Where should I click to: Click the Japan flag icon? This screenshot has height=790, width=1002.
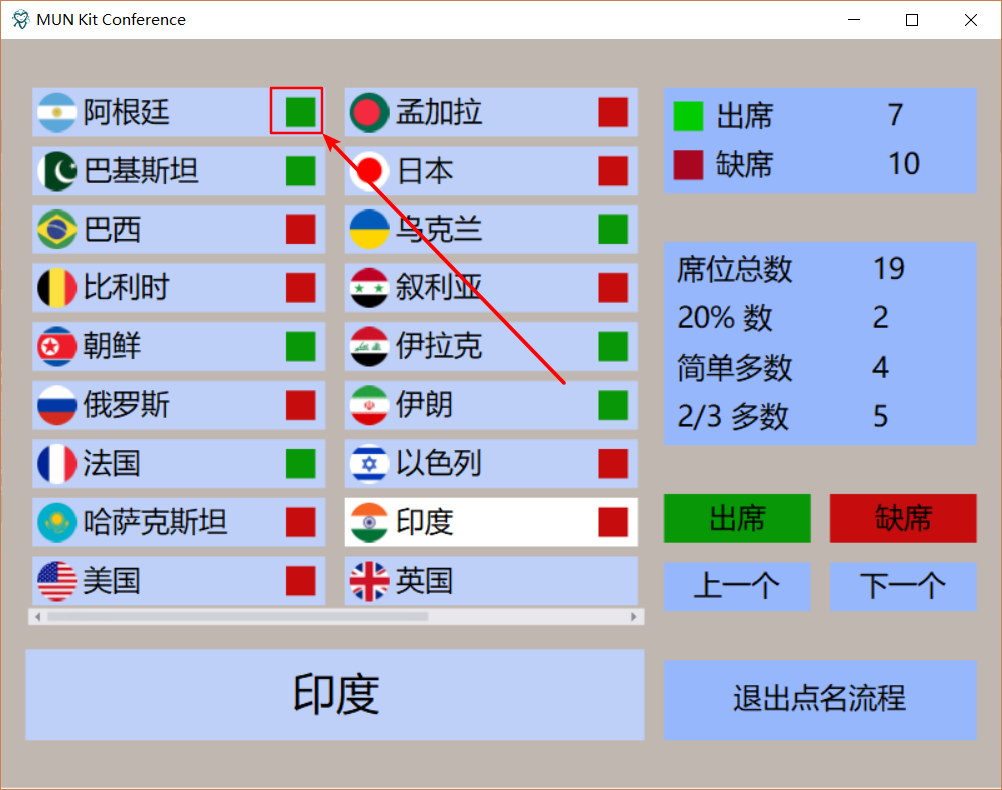(x=368, y=171)
